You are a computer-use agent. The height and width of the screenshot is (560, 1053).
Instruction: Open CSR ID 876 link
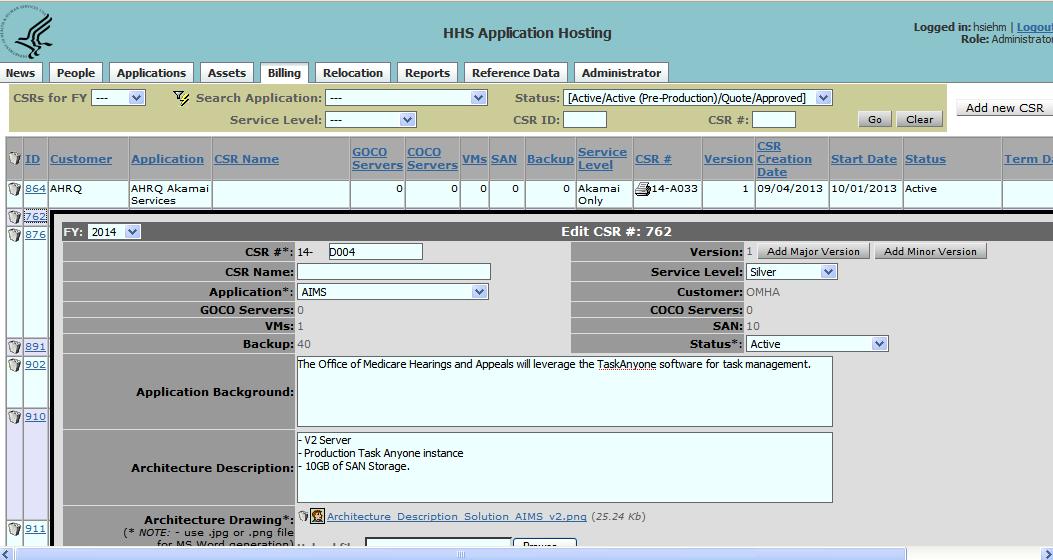coord(36,234)
